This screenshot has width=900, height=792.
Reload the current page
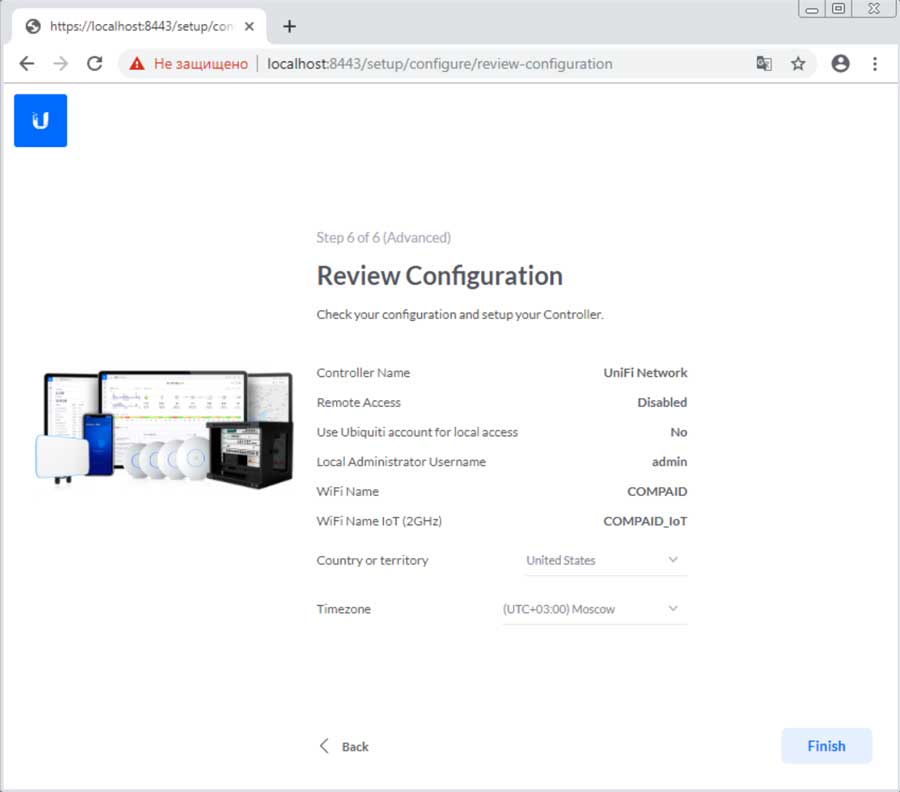tap(95, 63)
